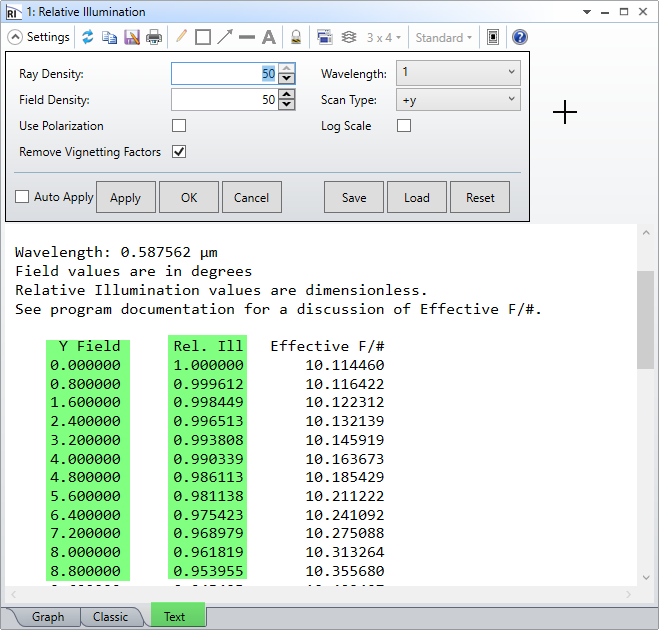Click the Rel. Ill value 0.981138

pos(208,496)
